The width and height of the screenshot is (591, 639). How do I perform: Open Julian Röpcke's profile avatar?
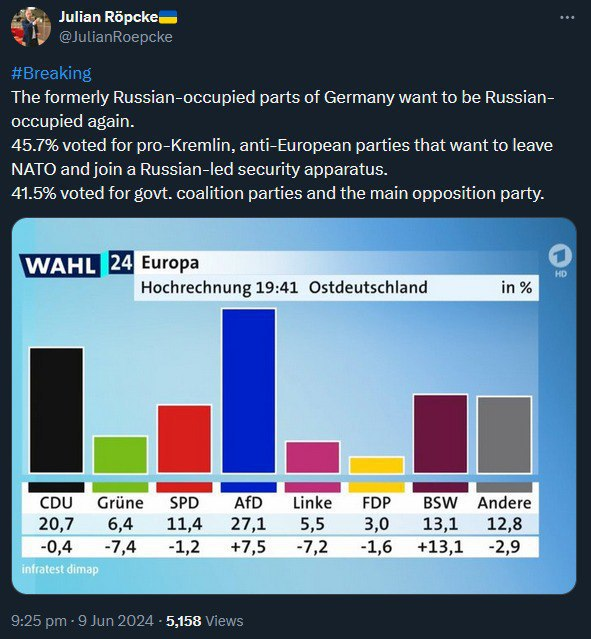point(31,27)
